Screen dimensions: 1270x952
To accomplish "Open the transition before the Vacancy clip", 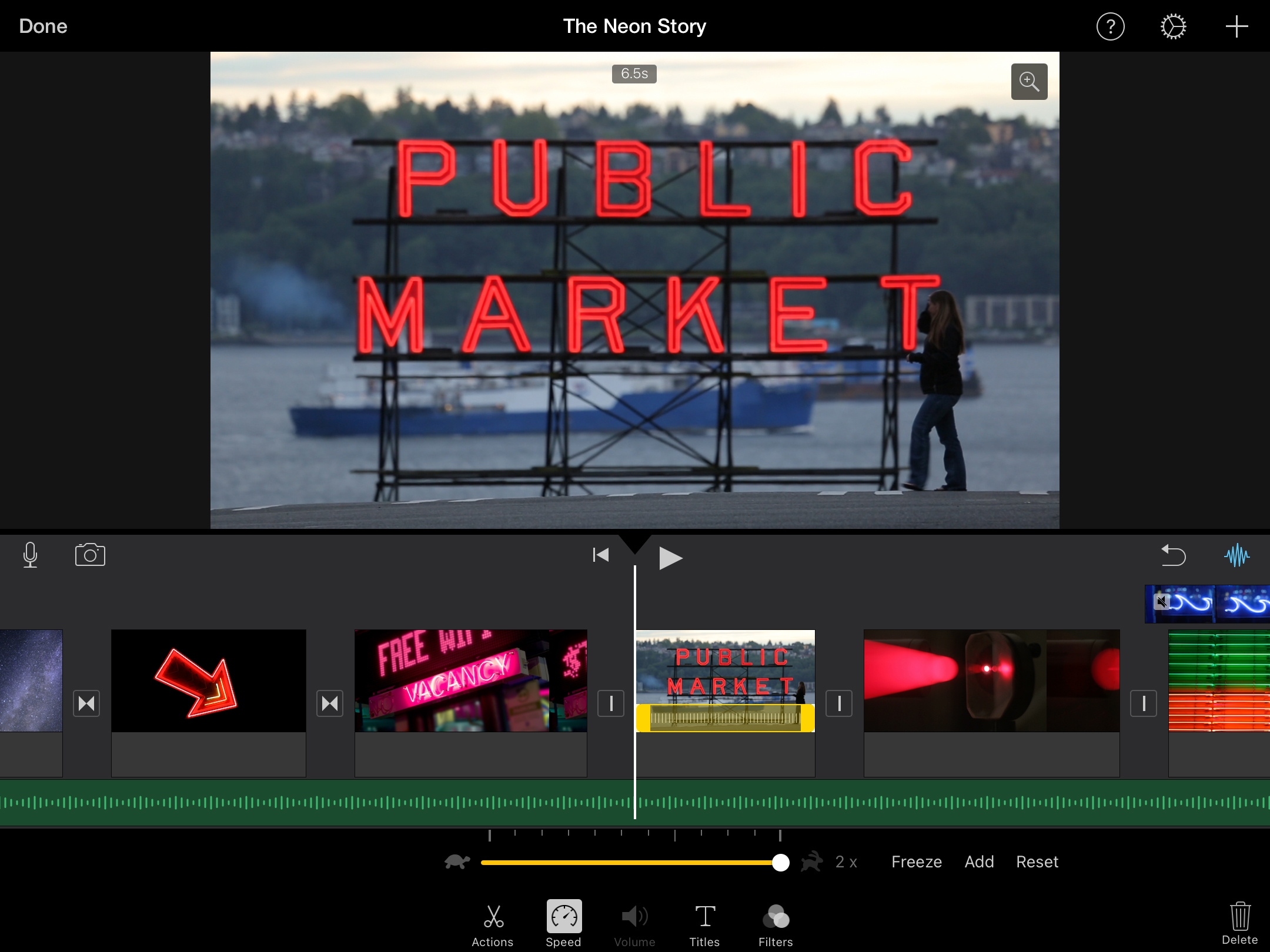I will point(330,703).
